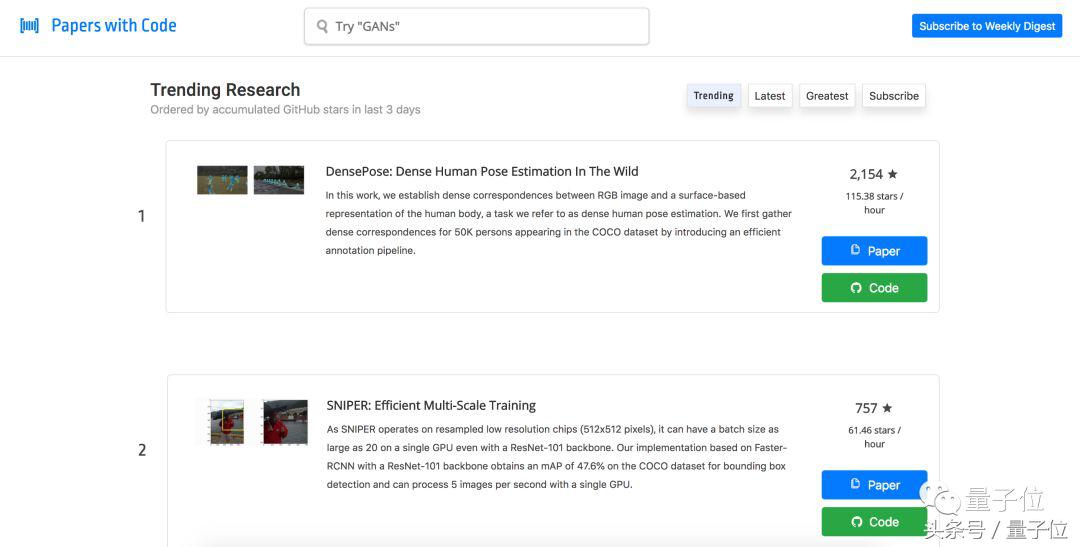Screen dimensions: 1080x547
Task: Open the Papers with Code home link
Action: (x=113, y=26)
